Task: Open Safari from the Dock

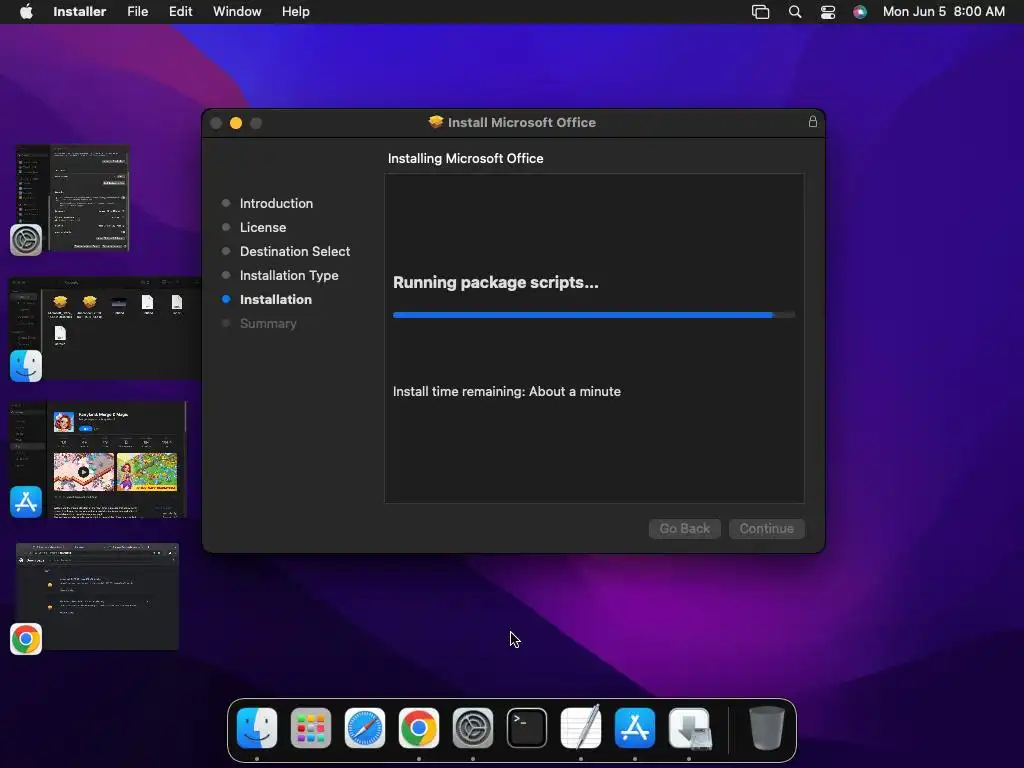Action: [x=365, y=728]
